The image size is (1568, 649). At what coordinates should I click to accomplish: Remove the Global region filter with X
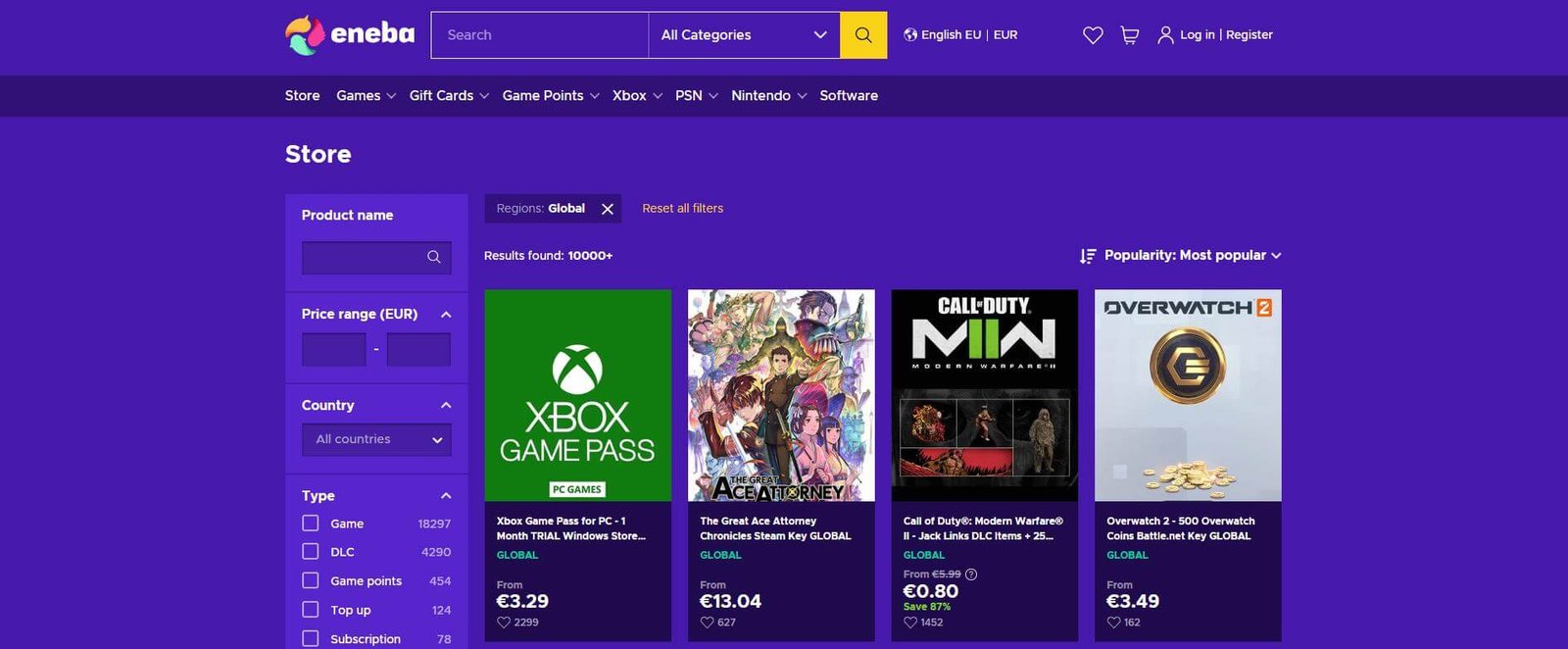[x=608, y=209]
